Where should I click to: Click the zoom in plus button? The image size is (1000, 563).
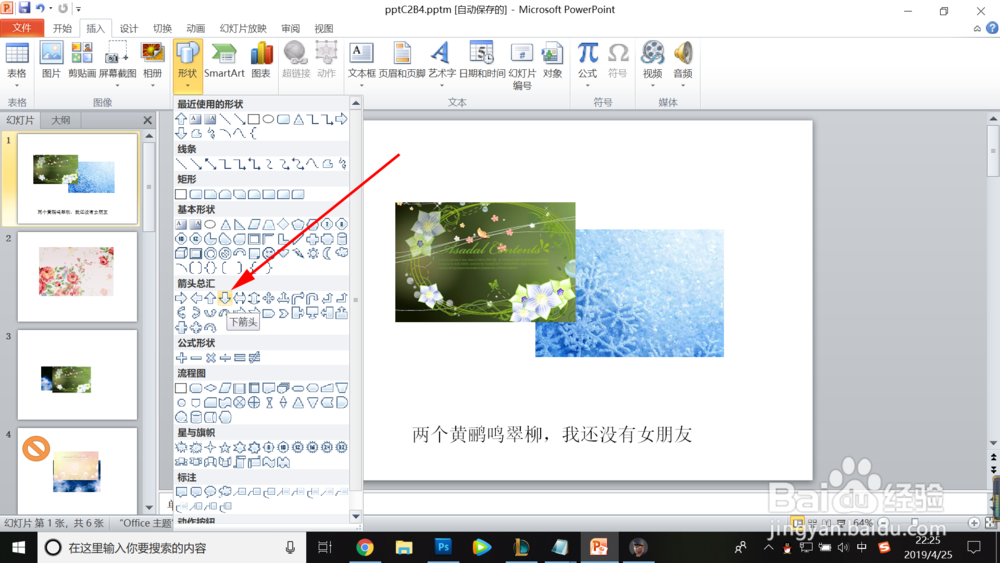point(974,523)
